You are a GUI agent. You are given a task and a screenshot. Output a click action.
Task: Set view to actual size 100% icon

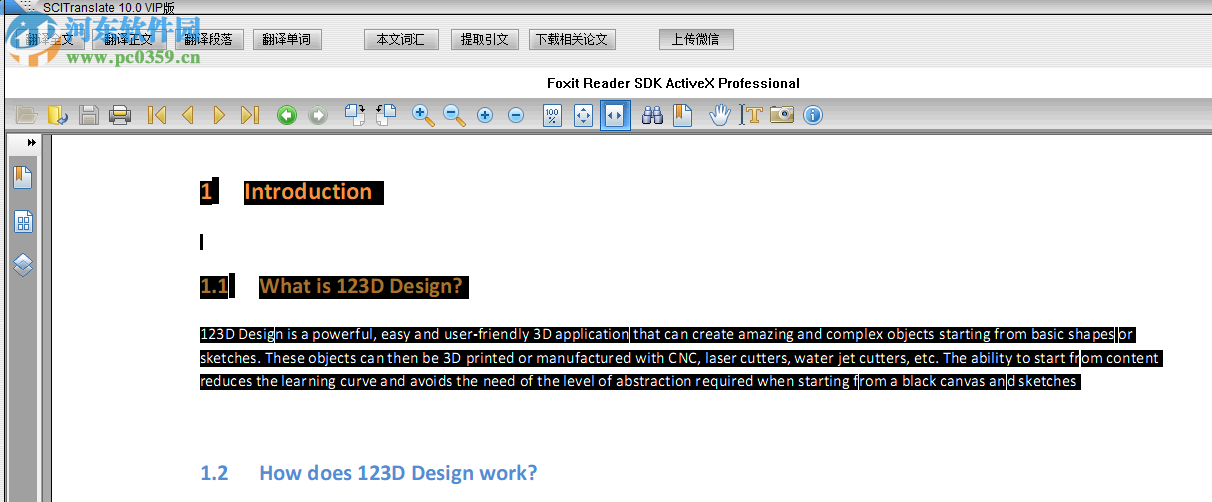click(552, 115)
